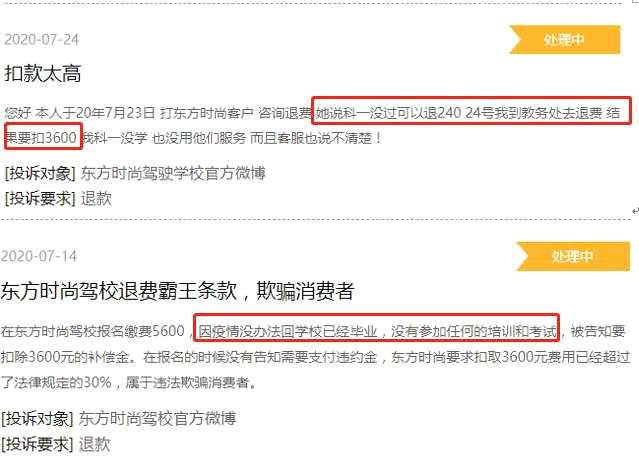This screenshot has height=462, width=639.
Task: Click the 处理中 badge on 2020-07-14 complaint
Action: click(x=573, y=256)
